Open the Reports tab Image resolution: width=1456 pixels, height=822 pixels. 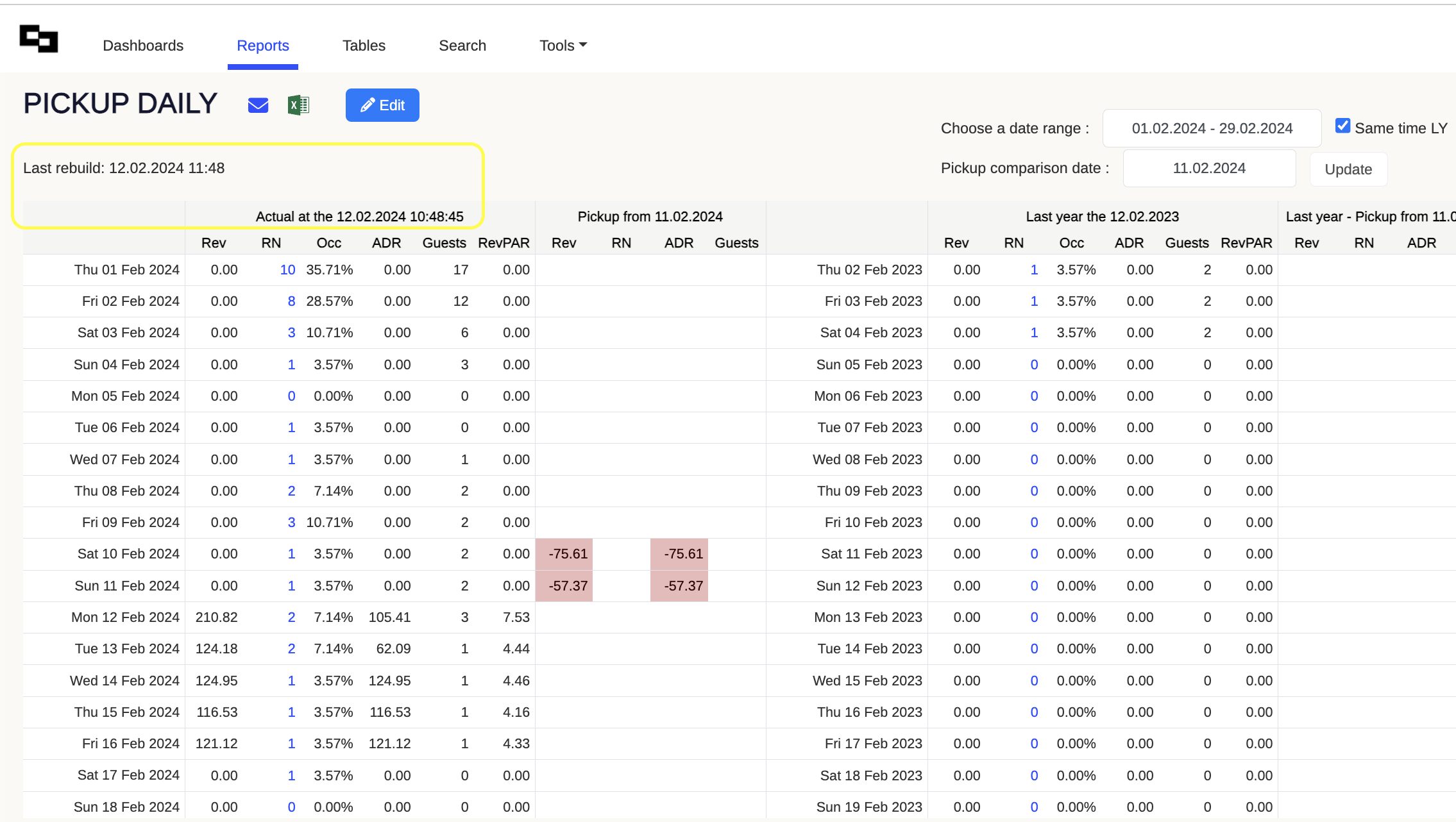pyautogui.click(x=263, y=46)
